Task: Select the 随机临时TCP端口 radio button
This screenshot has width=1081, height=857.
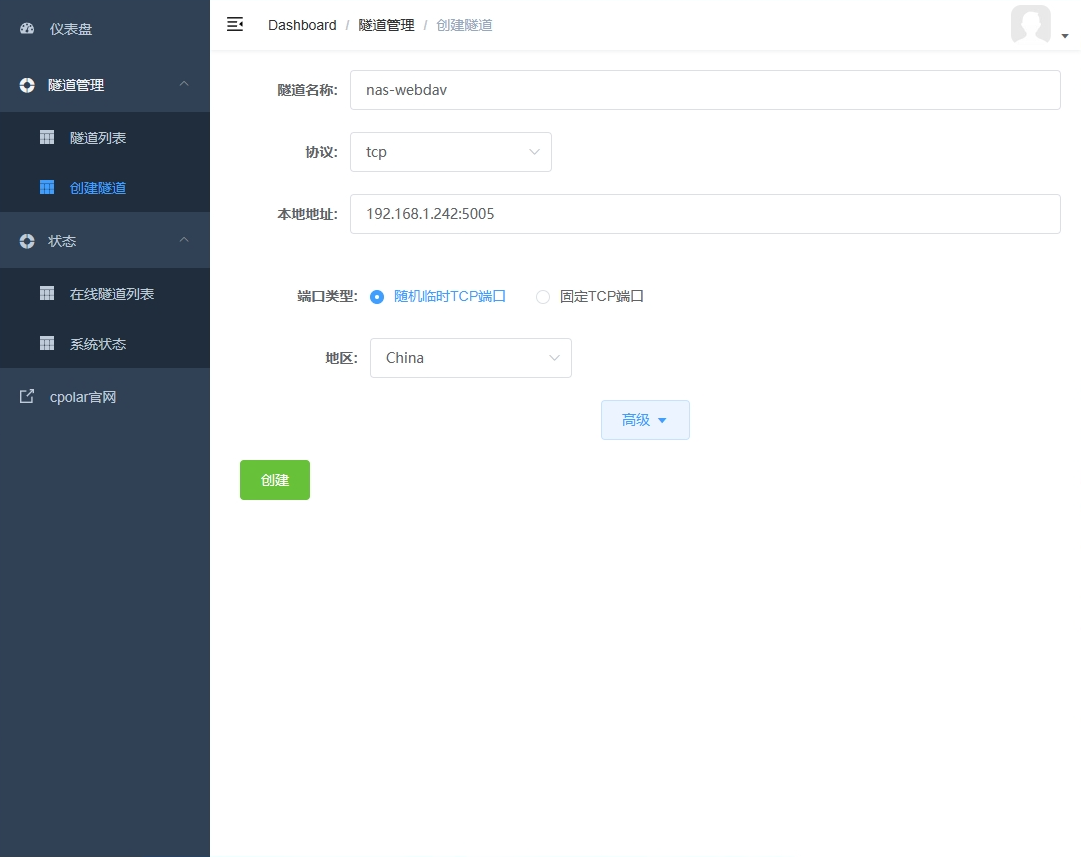Action: click(376, 296)
